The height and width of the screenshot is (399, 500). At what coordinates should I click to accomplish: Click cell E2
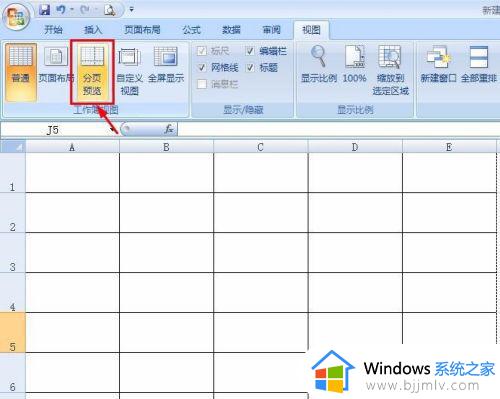pos(449,213)
